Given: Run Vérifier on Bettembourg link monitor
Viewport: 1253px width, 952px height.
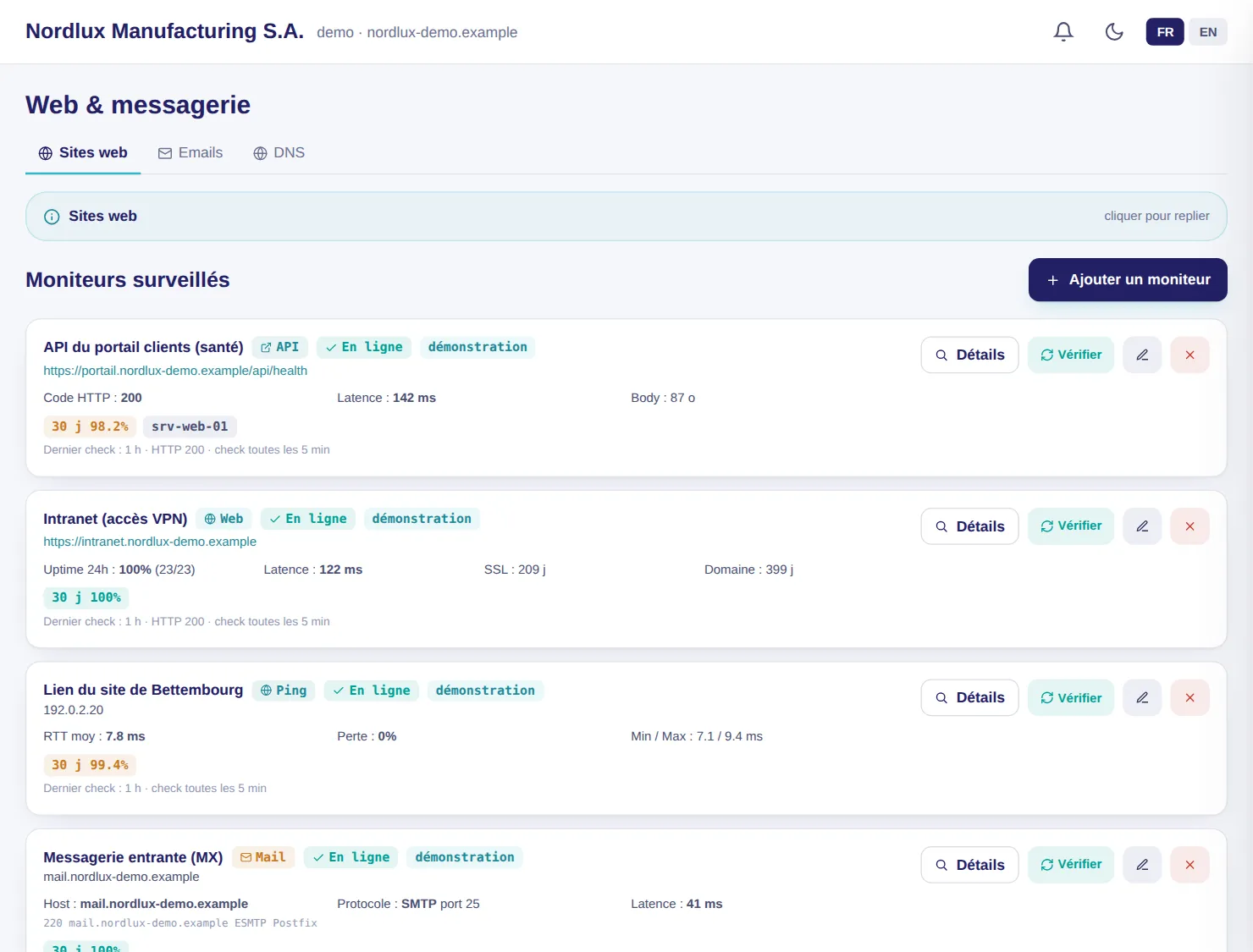Looking at the screenshot, I should tap(1071, 697).
